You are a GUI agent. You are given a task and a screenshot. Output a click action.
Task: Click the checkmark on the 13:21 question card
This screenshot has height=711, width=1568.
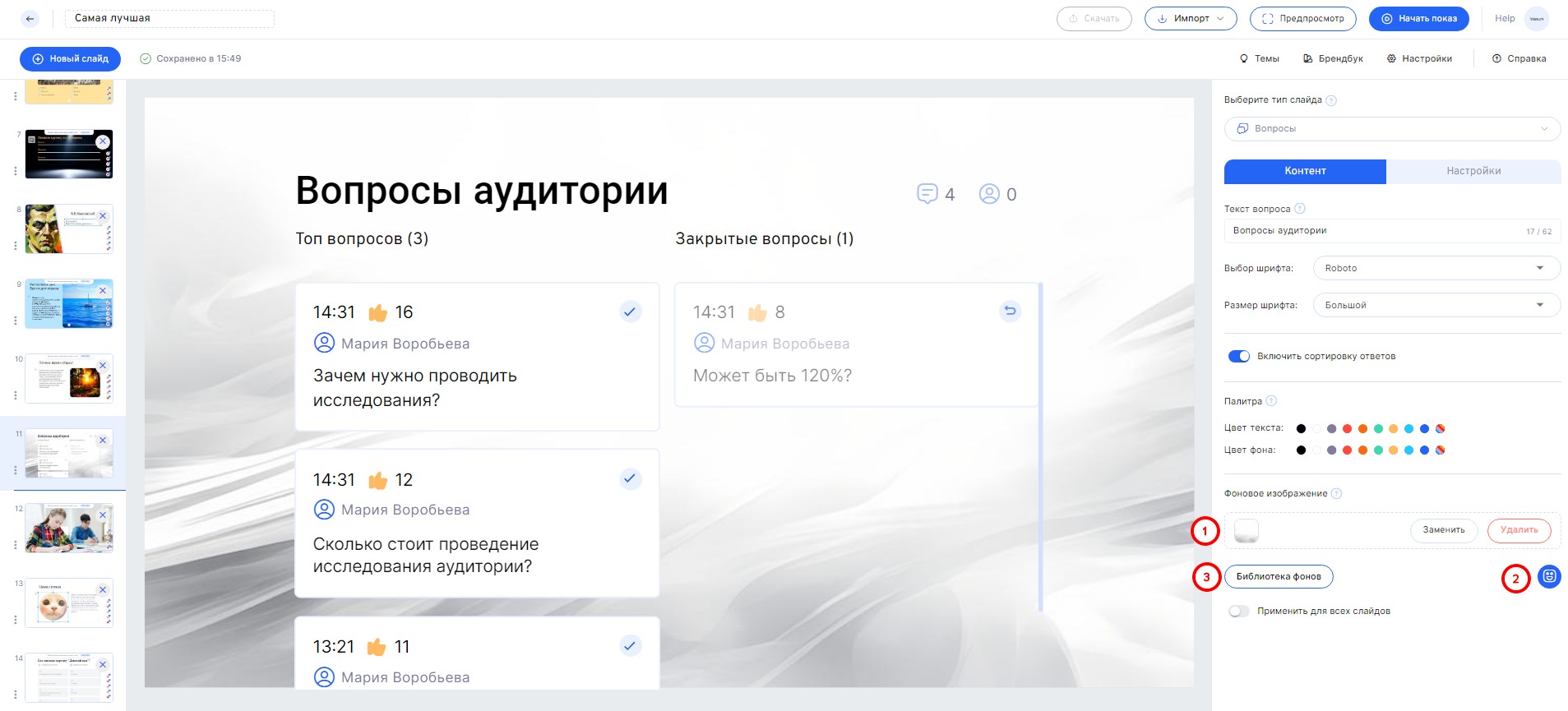[x=630, y=645]
